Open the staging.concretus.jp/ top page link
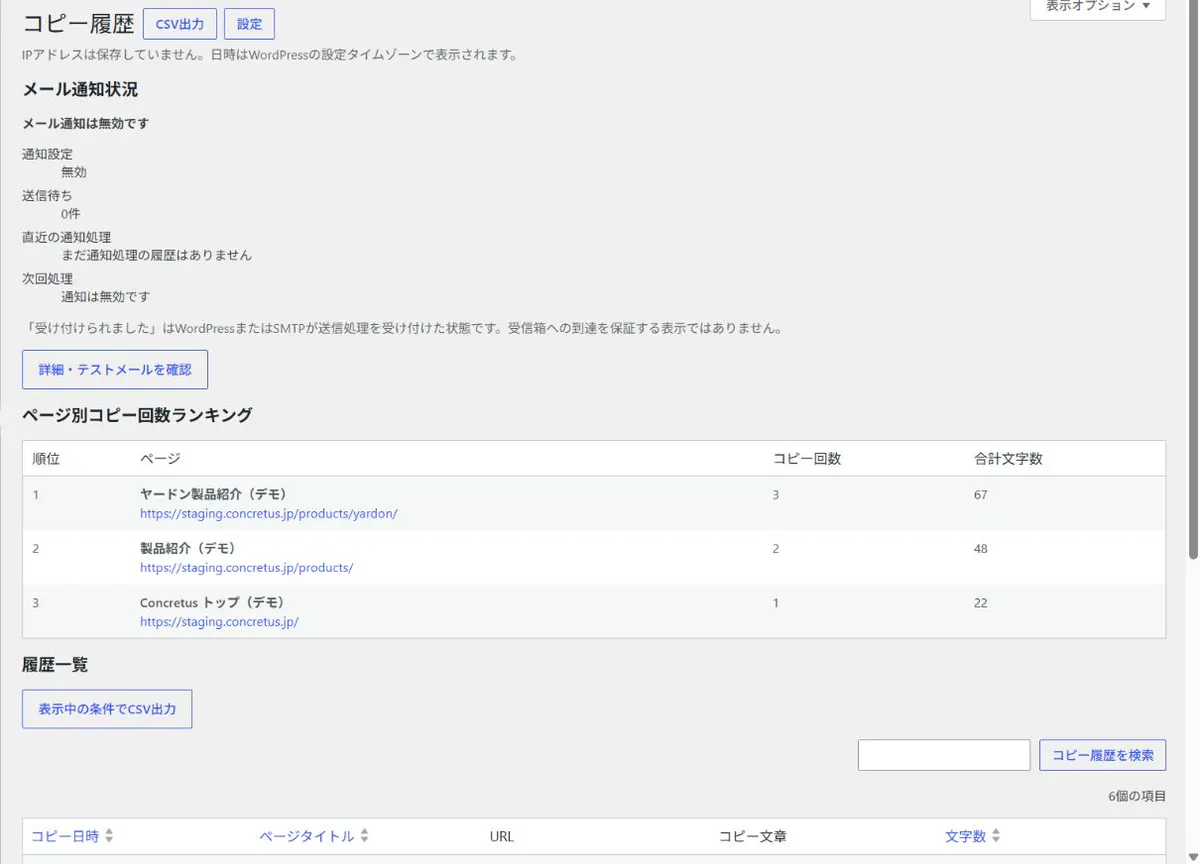Screen dimensions: 1200x864 coord(219,621)
